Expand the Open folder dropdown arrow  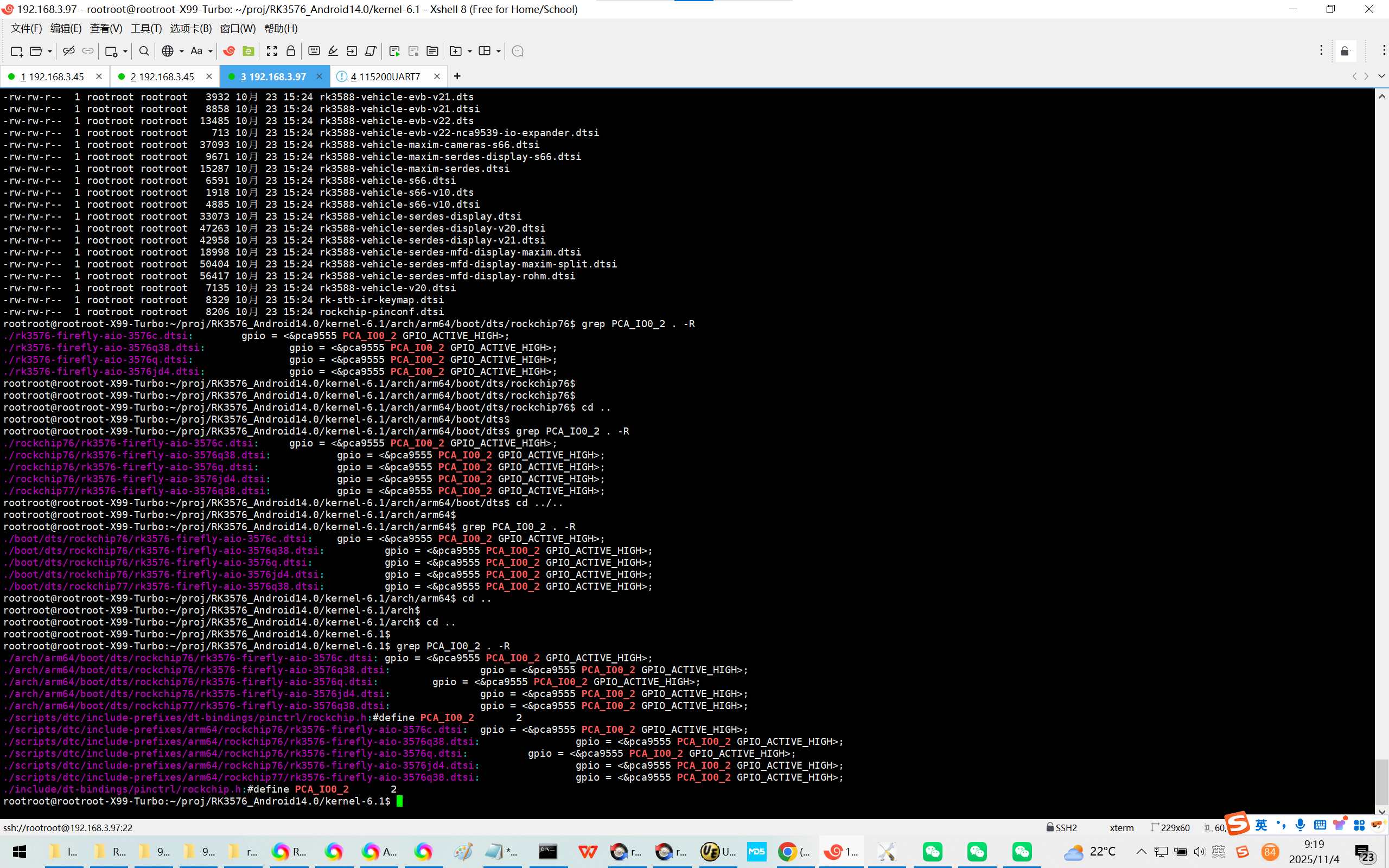point(50,51)
